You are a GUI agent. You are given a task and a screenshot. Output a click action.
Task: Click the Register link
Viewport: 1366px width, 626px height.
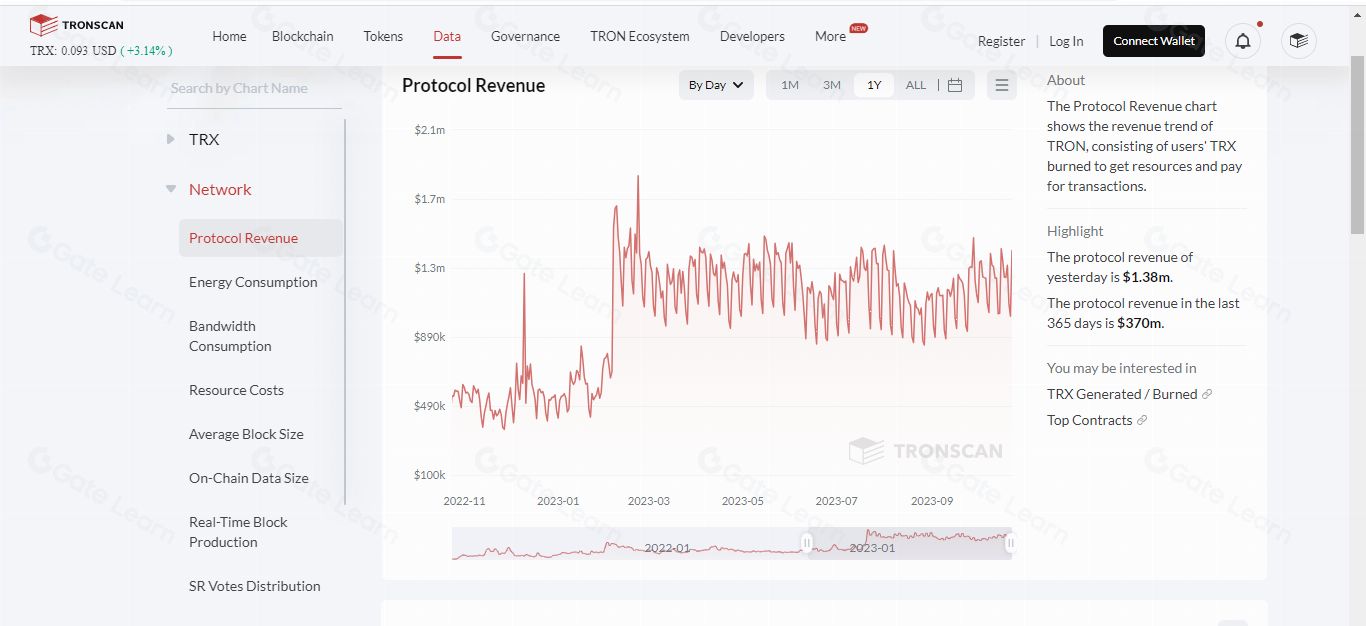click(1001, 41)
